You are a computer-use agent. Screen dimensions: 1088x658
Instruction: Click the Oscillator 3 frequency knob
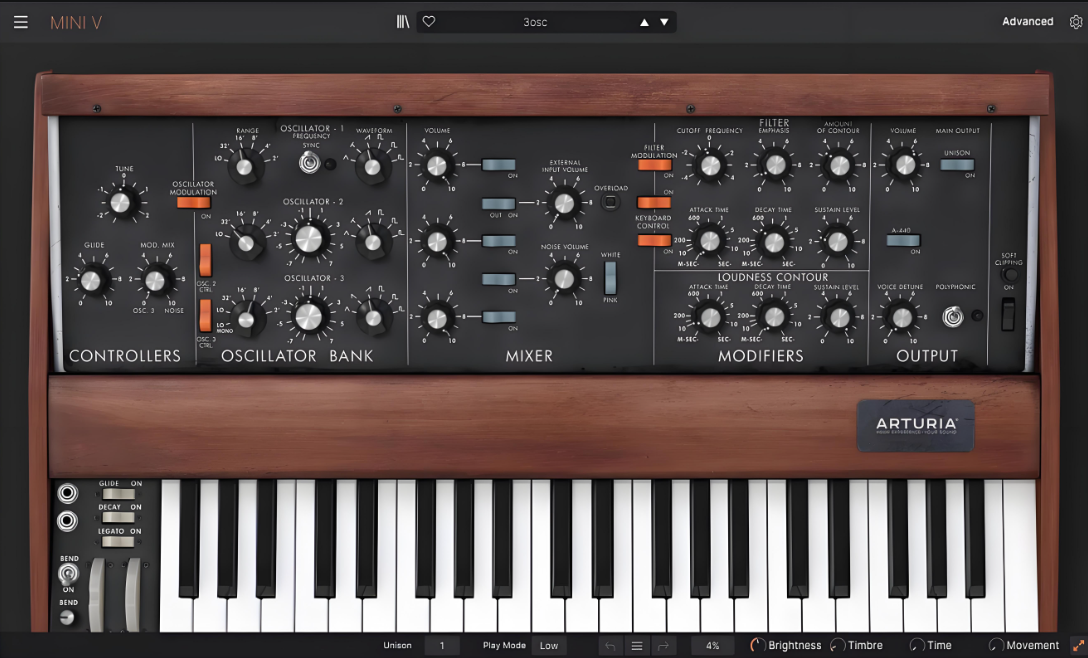309,317
